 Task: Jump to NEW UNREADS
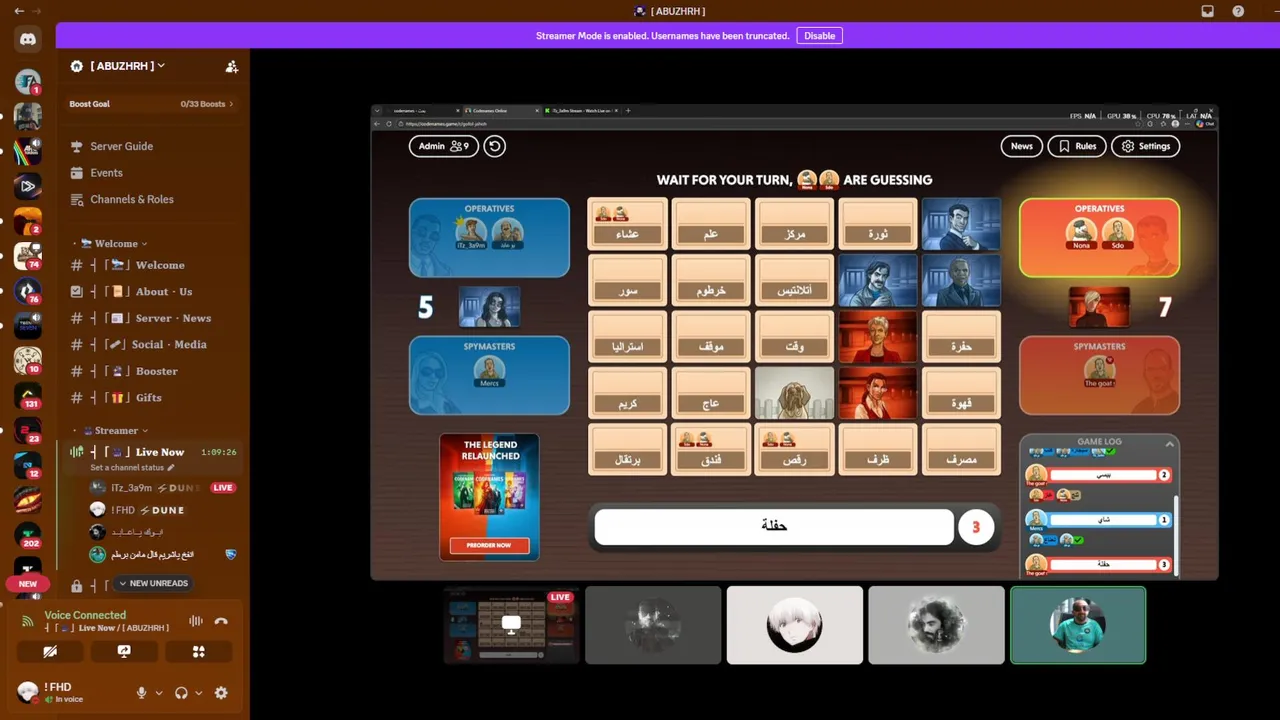click(152, 583)
